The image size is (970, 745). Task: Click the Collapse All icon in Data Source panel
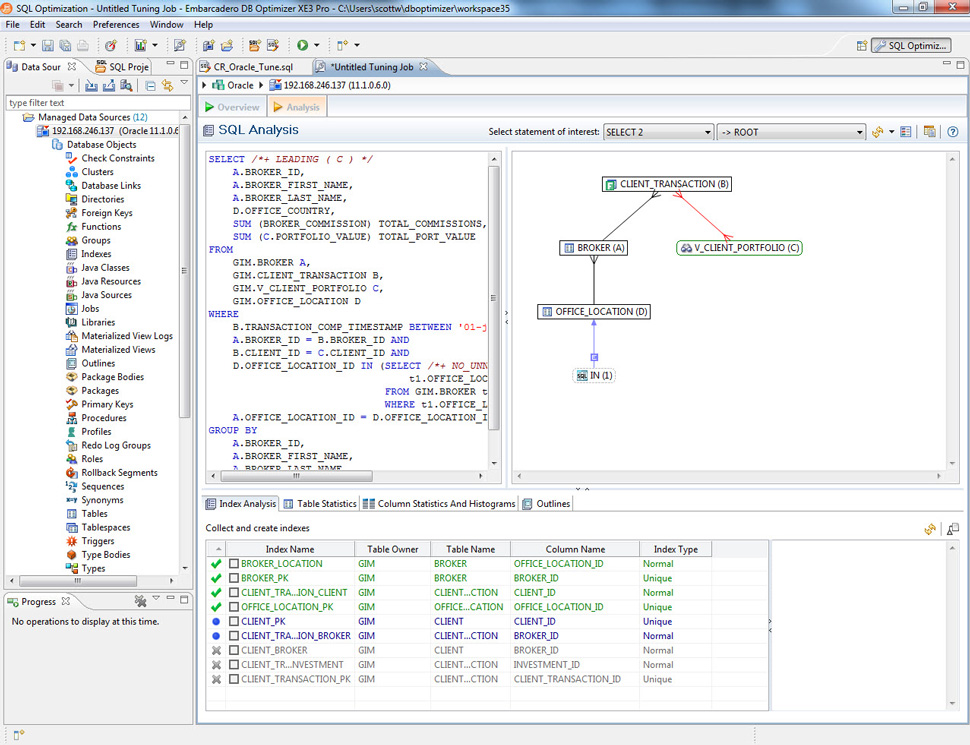pyautogui.click(x=150, y=85)
